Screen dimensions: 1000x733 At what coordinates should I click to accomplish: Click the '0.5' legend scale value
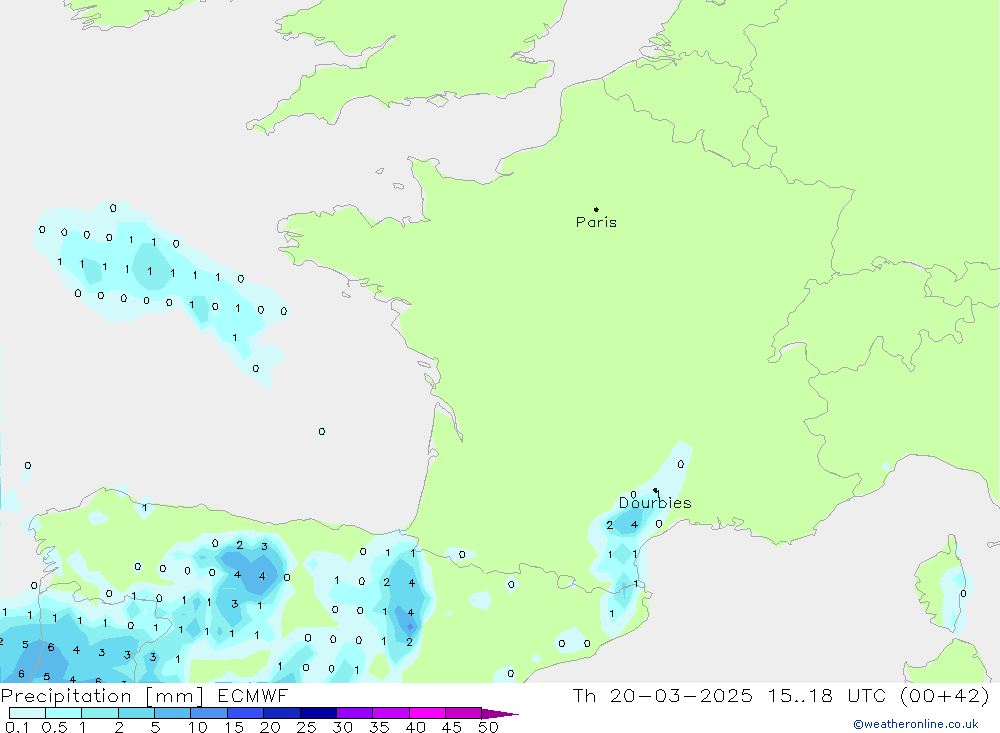click(54, 727)
